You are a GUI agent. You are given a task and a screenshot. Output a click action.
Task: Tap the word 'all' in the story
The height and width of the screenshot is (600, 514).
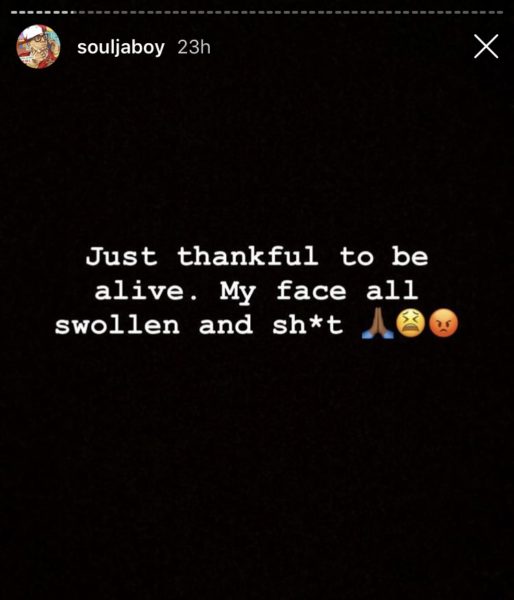pos(392,290)
